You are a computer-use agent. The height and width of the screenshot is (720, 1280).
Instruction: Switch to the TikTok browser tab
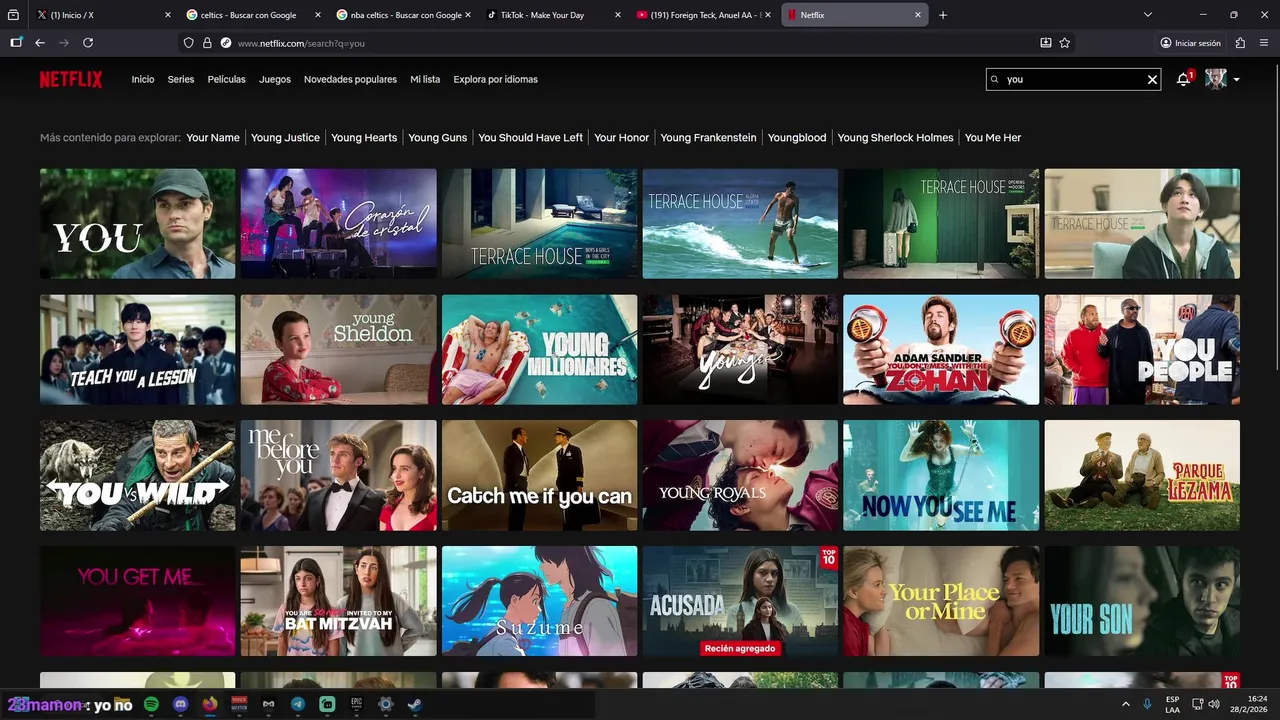coord(553,15)
